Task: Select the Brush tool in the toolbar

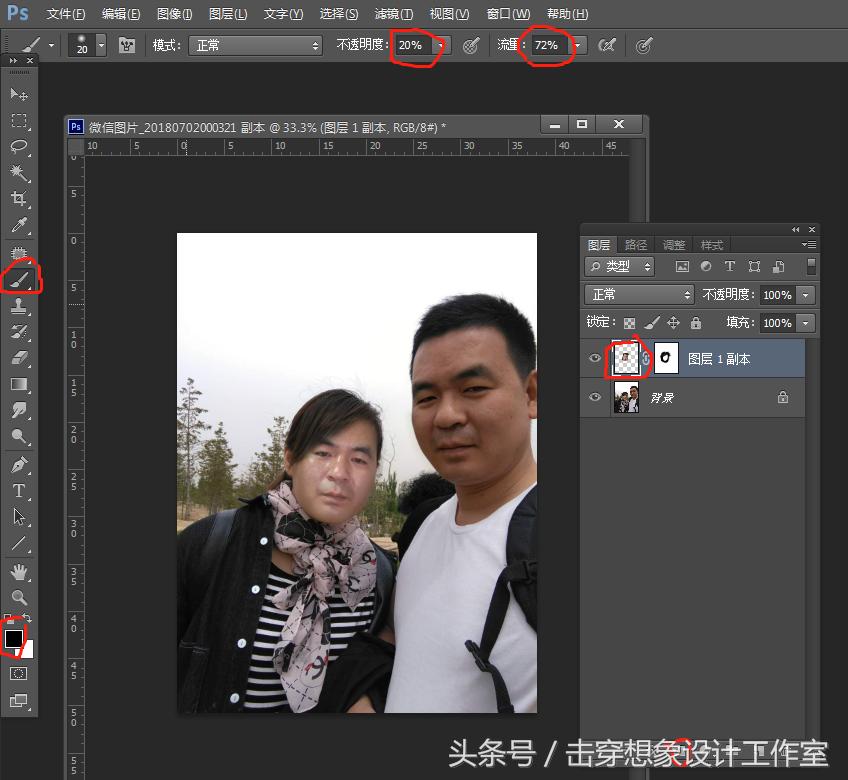Action: coord(22,277)
